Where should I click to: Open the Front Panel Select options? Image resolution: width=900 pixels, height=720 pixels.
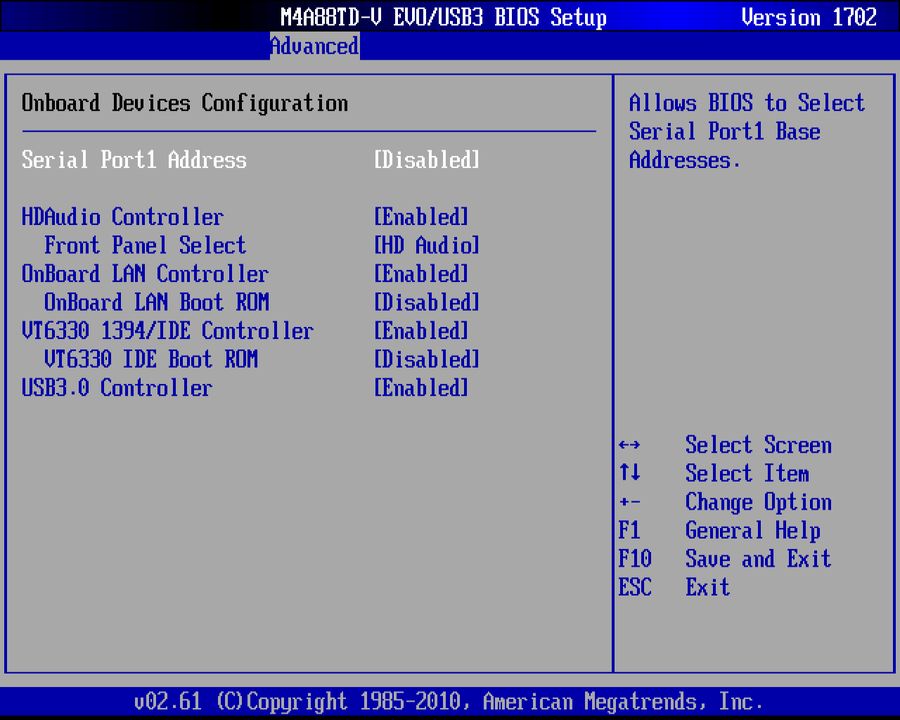[x=426, y=245]
